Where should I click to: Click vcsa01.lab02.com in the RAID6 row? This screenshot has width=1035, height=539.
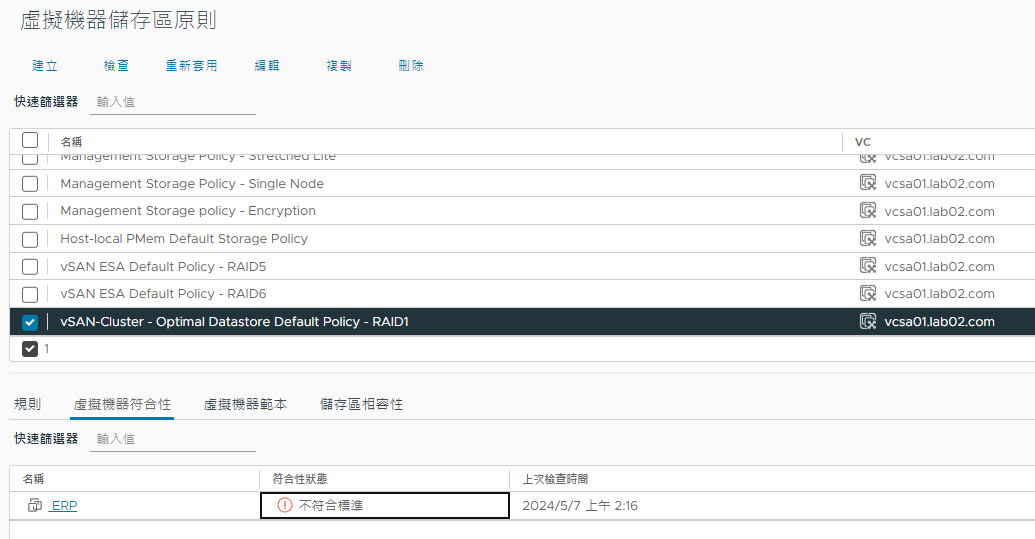pos(939,294)
